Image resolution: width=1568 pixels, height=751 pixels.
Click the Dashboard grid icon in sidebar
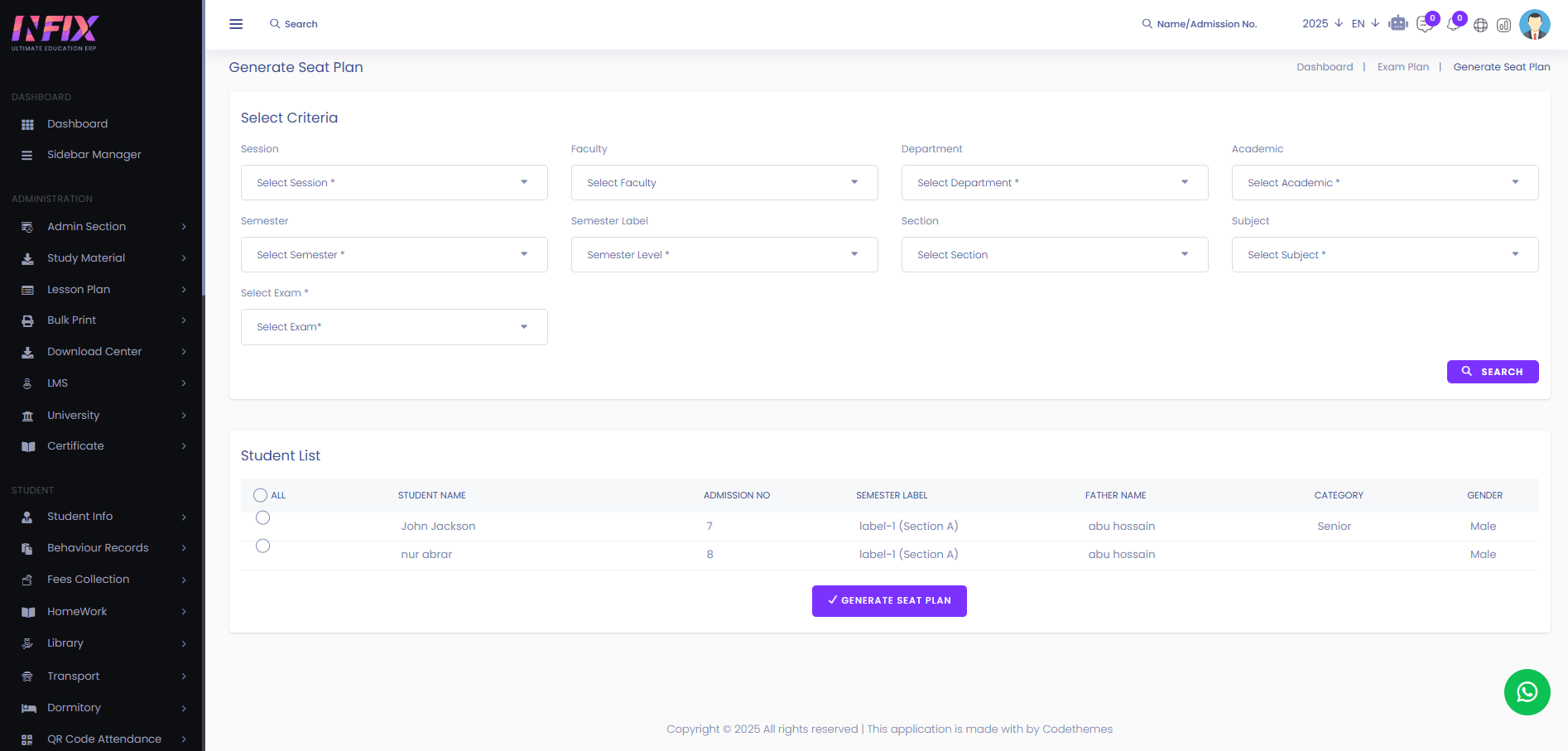(x=27, y=124)
